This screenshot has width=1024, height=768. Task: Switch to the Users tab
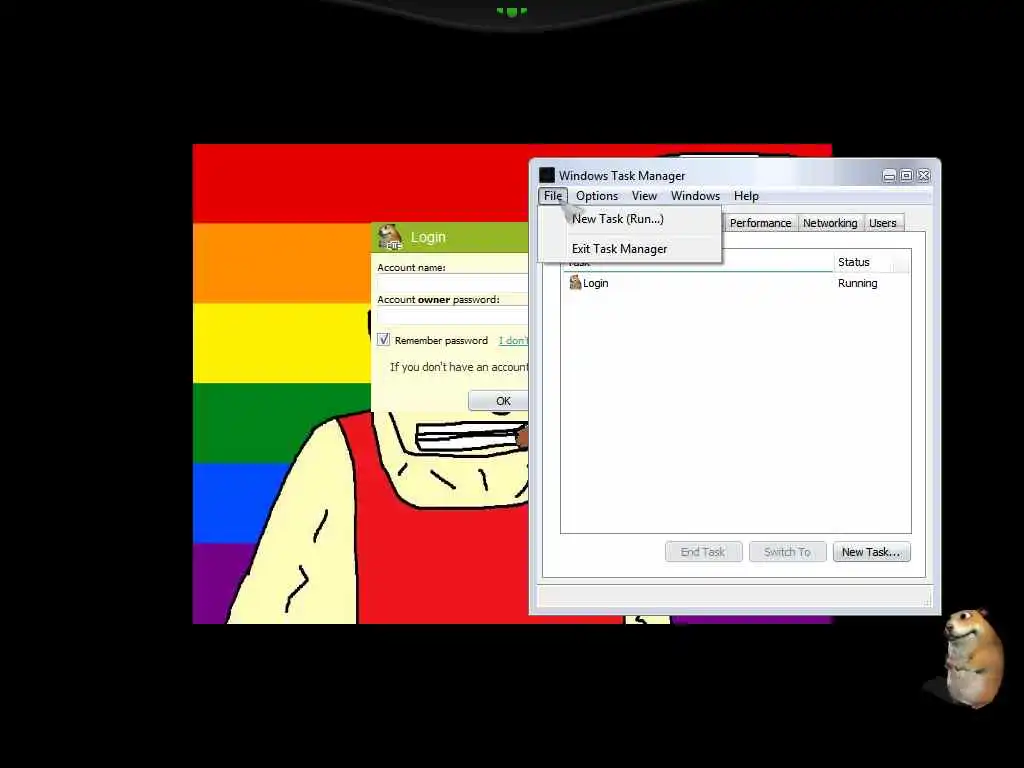(882, 223)
